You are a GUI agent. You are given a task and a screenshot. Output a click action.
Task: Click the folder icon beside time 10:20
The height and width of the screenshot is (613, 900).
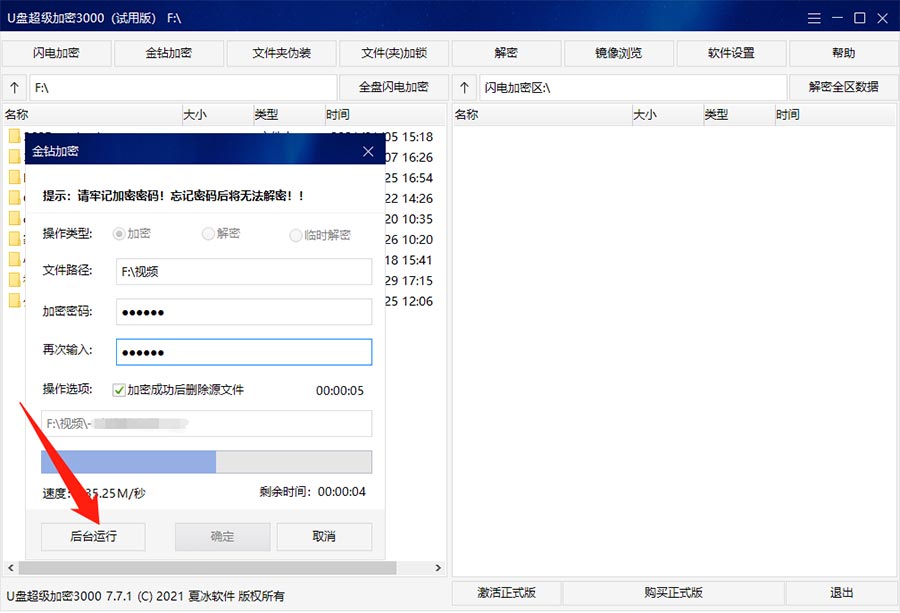(14, 239)
